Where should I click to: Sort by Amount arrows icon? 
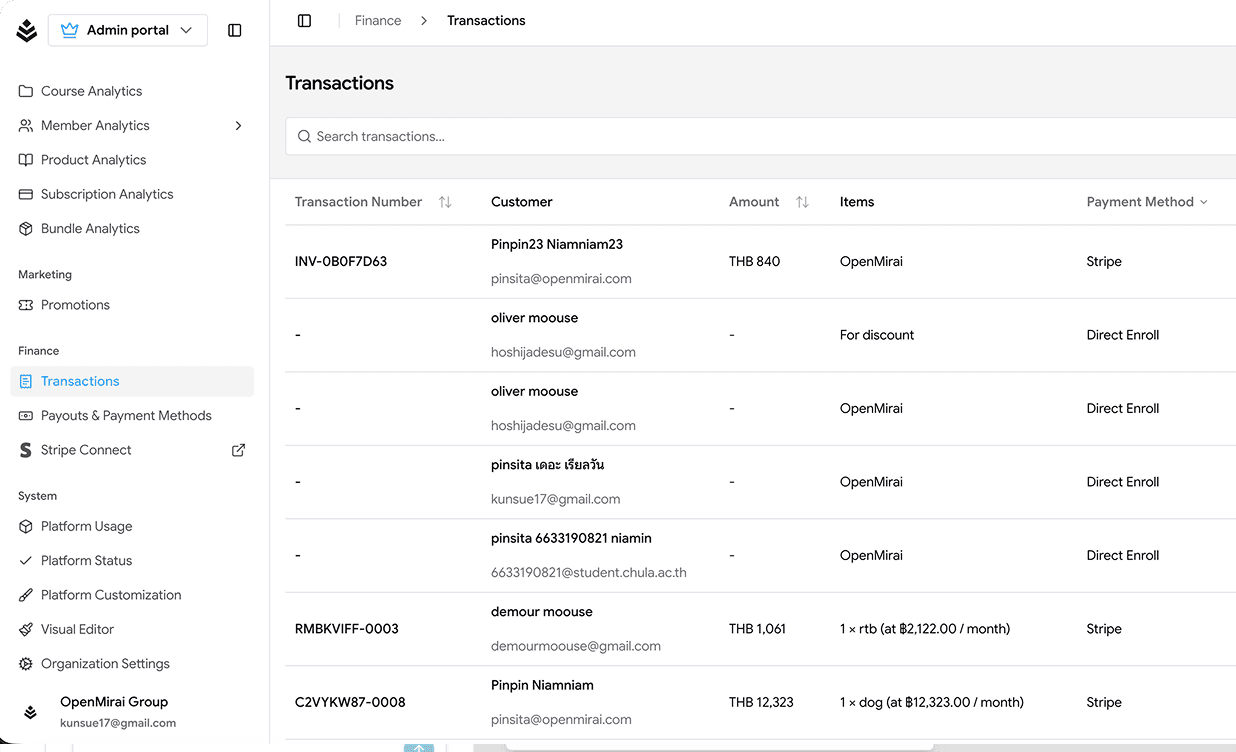[802, 202]
